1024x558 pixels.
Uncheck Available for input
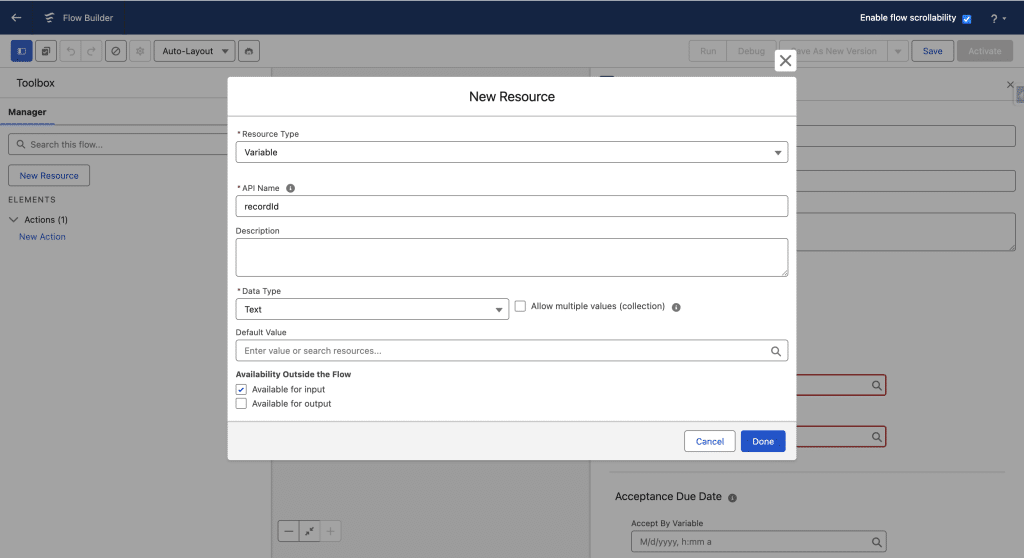click(x=241, y=389)
